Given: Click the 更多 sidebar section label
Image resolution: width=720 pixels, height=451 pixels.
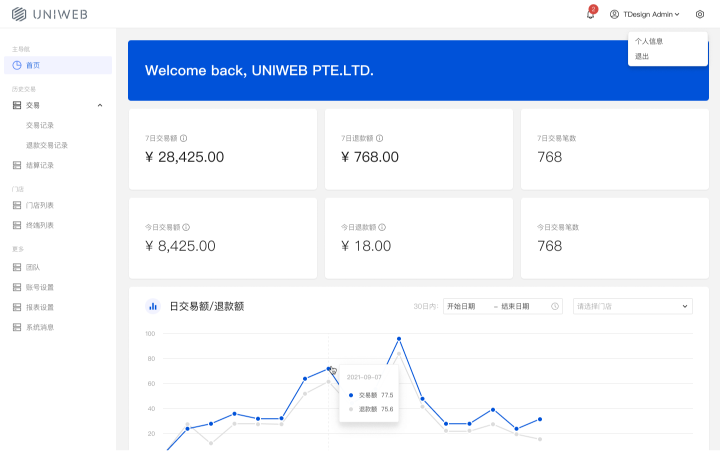Looking at the screenshot, I should coord(18,249).
